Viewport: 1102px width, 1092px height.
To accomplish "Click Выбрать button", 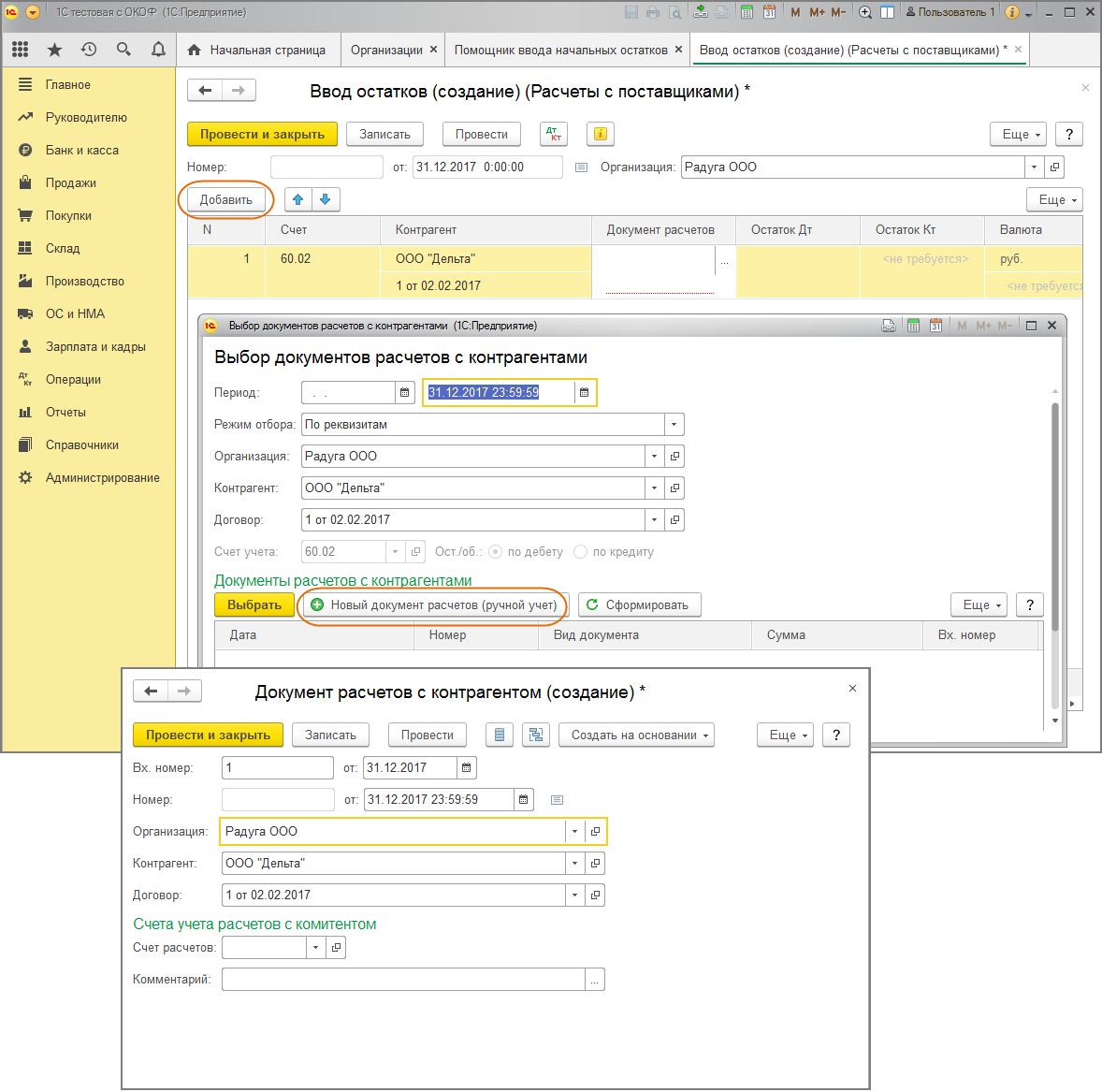I will 254,604.
